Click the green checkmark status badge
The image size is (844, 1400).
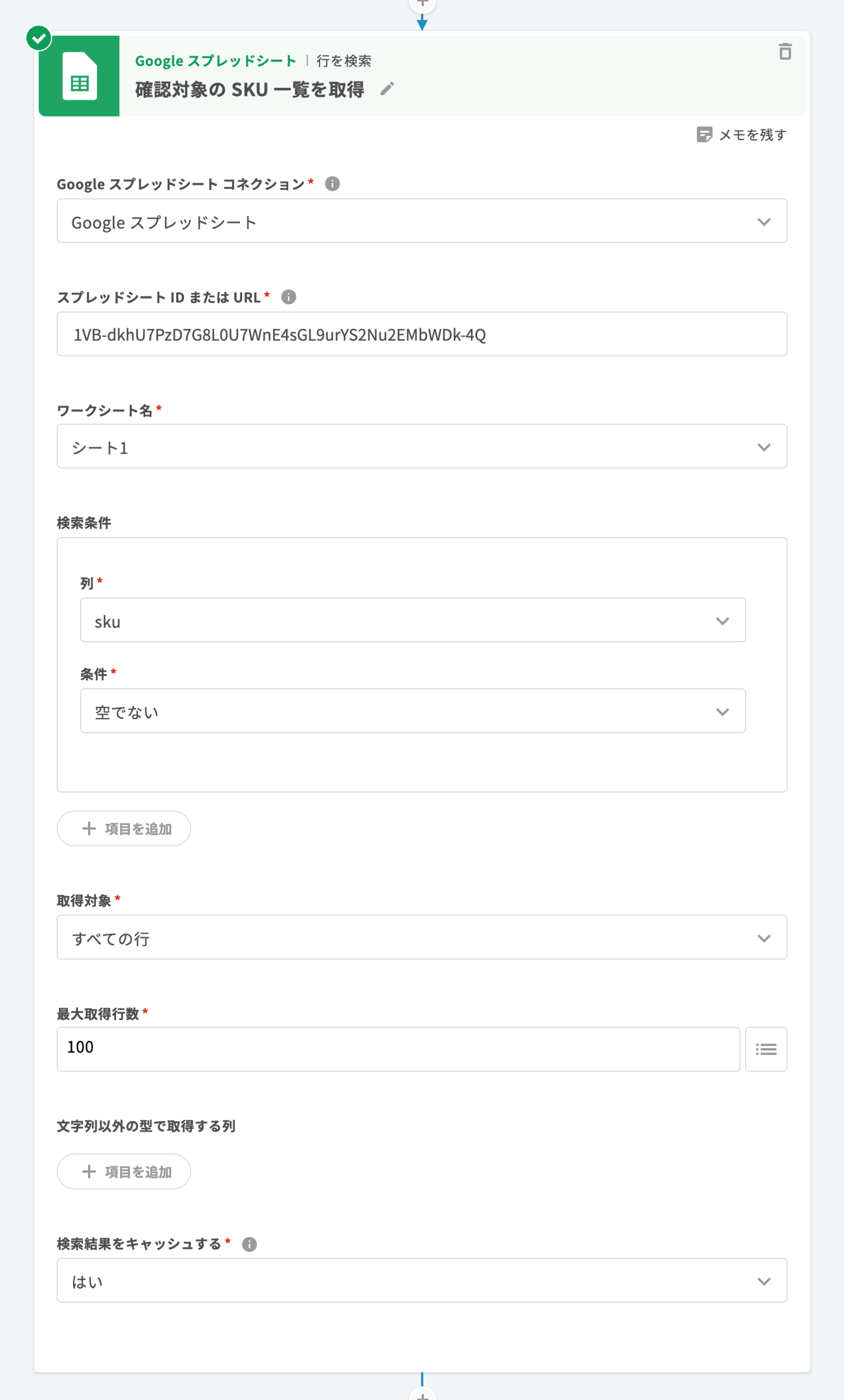39,38
